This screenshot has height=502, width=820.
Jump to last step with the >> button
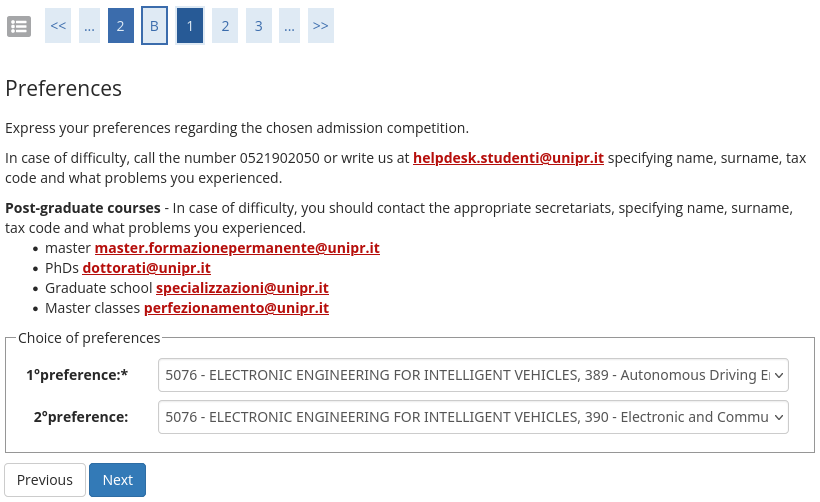click(320, 26)
